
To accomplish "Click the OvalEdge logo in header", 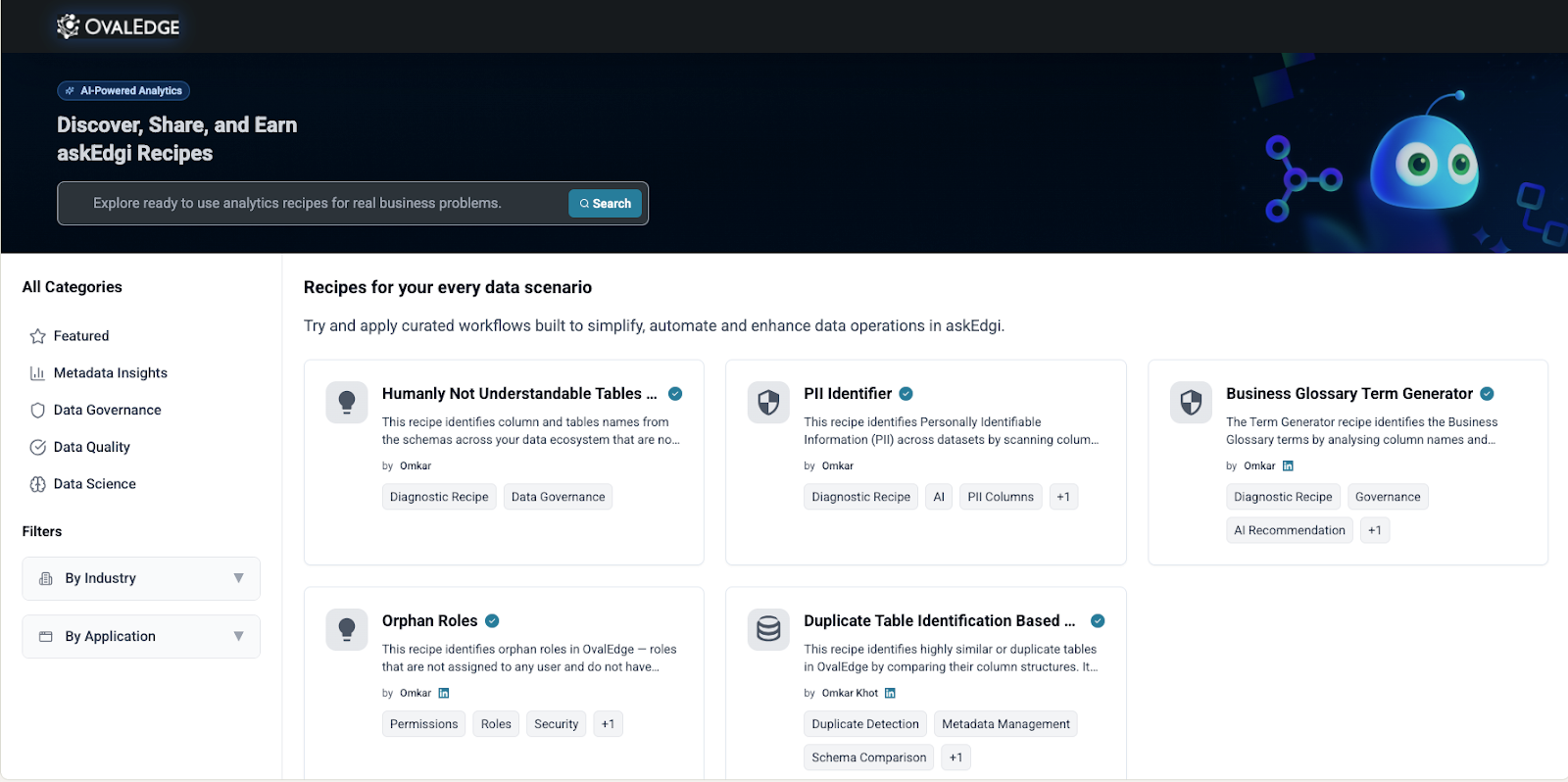I will [118, 26].
